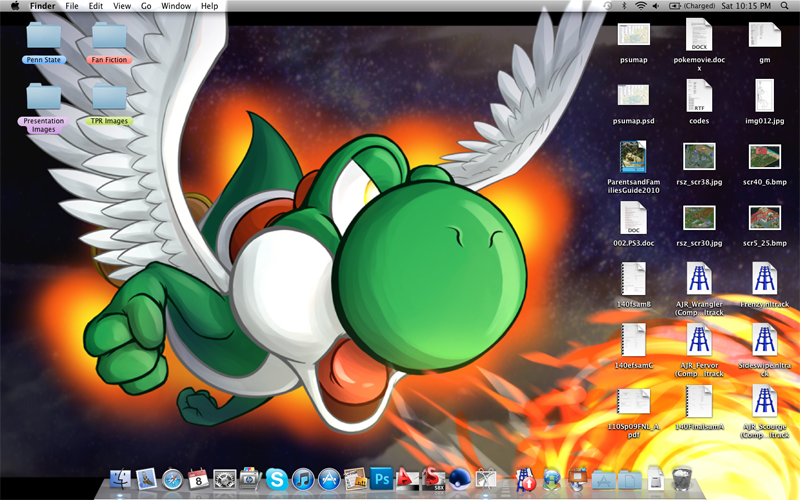Screen dimensions: 800x500
Task: Open the volume speaker menu
Action: point(656,6)
